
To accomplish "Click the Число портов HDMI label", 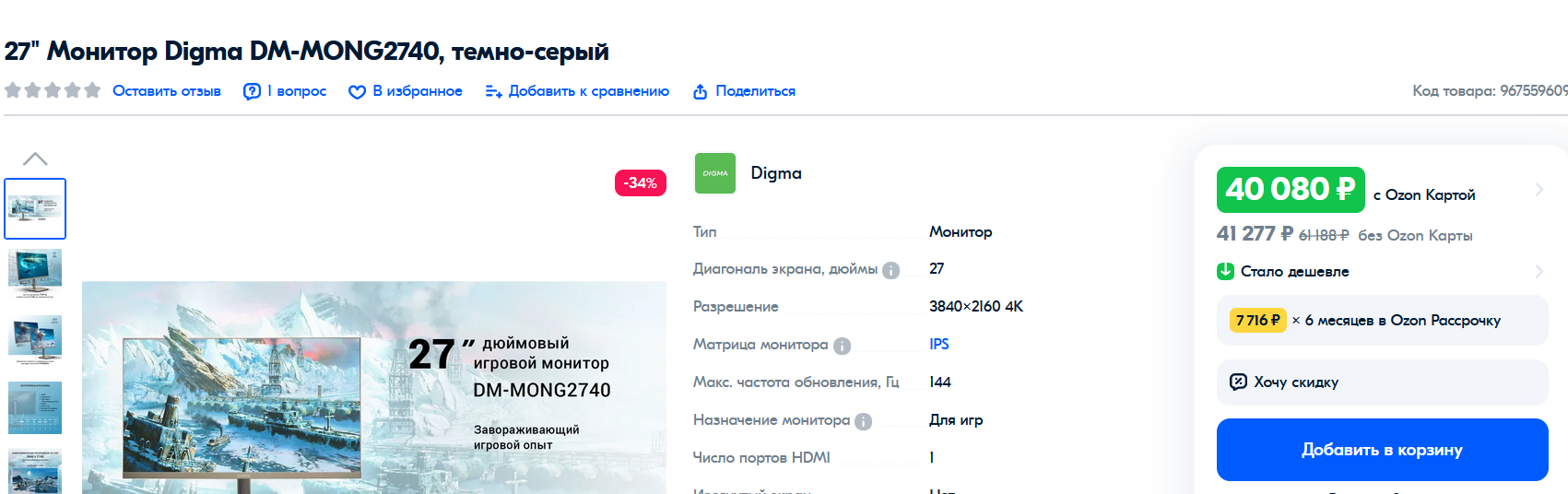I will (x=761, y=457).
